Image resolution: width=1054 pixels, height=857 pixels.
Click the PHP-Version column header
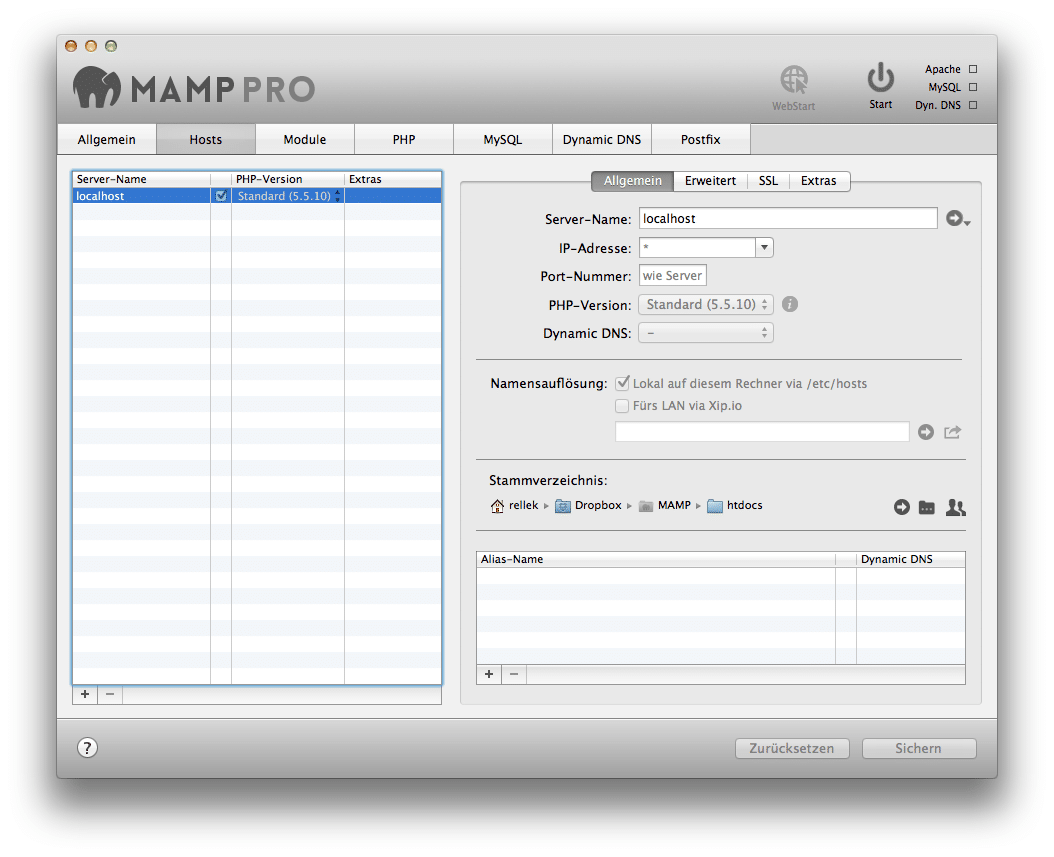coord(288,179)
